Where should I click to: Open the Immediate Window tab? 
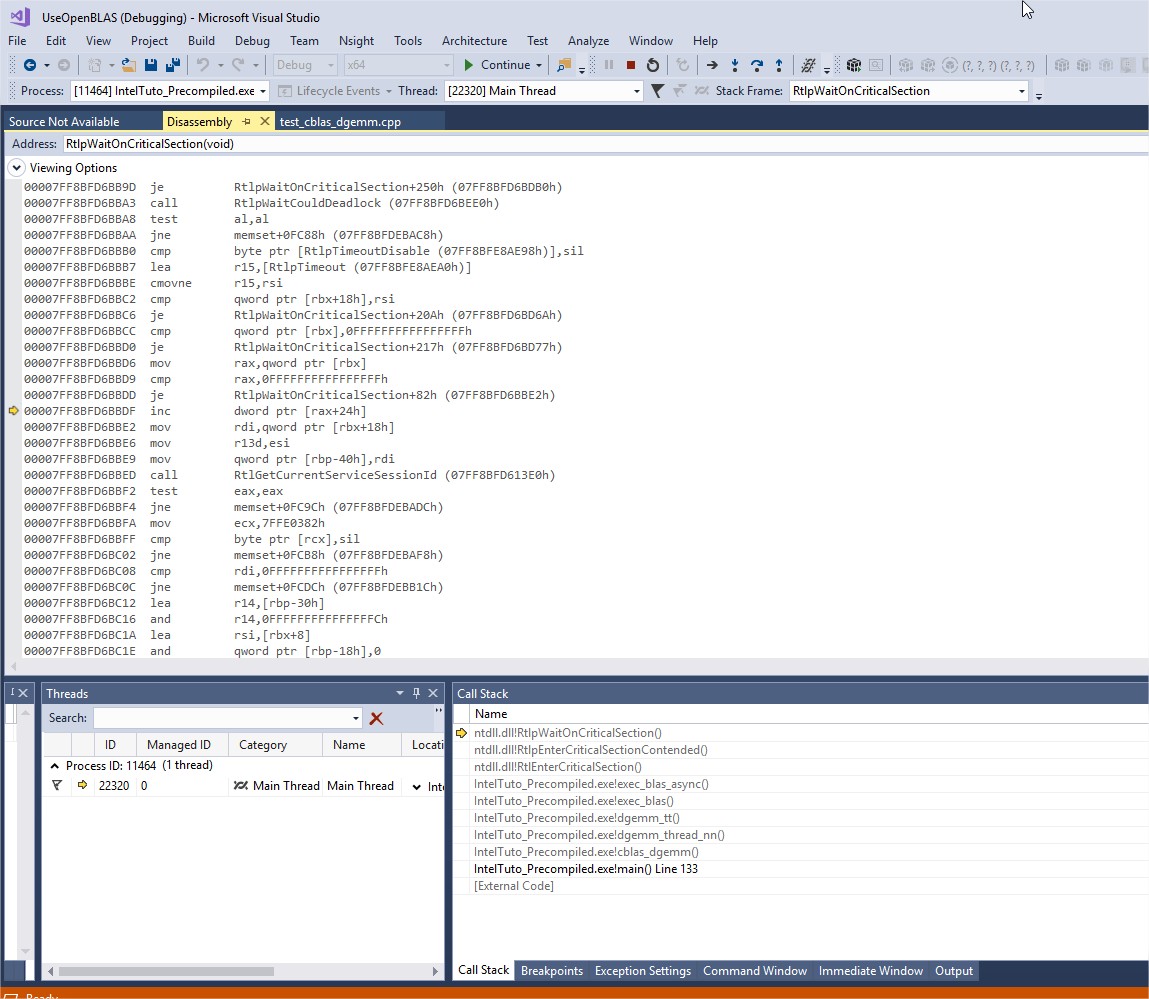point(871,971)
